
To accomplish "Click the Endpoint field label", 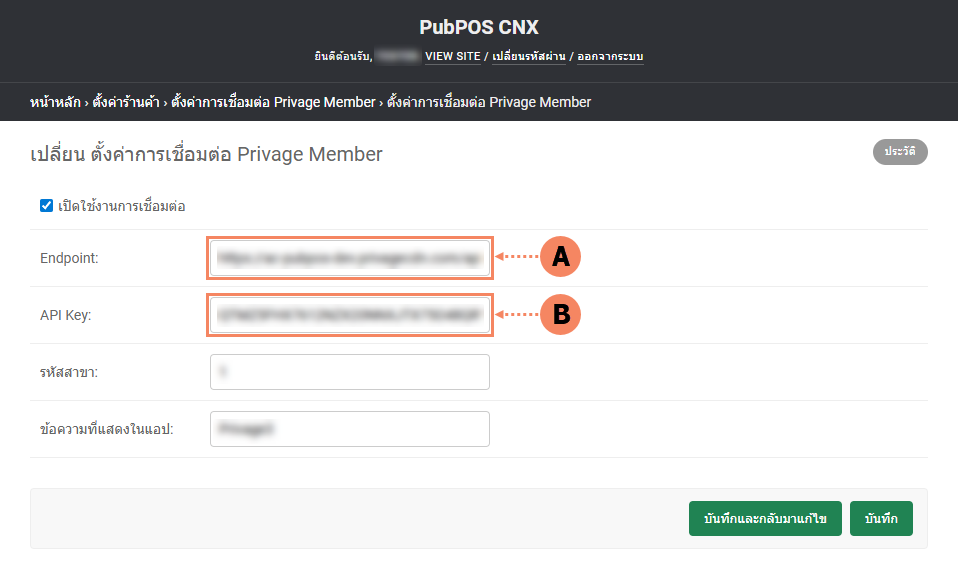I will click(x=69, y=258).
